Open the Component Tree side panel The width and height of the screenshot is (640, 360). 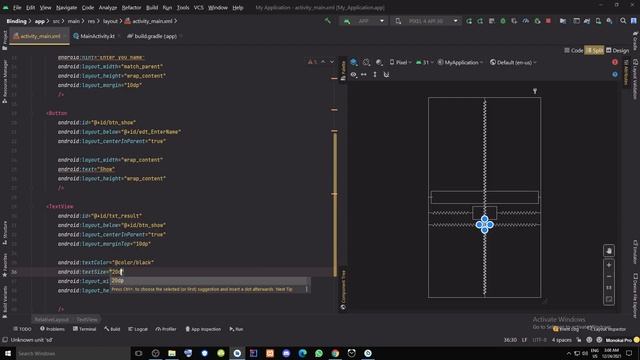click(343, 289)
